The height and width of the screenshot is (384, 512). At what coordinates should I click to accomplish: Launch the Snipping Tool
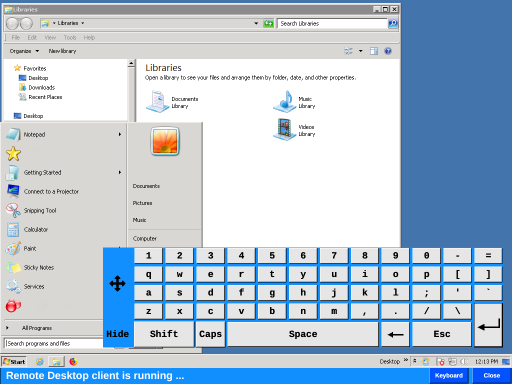(x=40, y=210)
